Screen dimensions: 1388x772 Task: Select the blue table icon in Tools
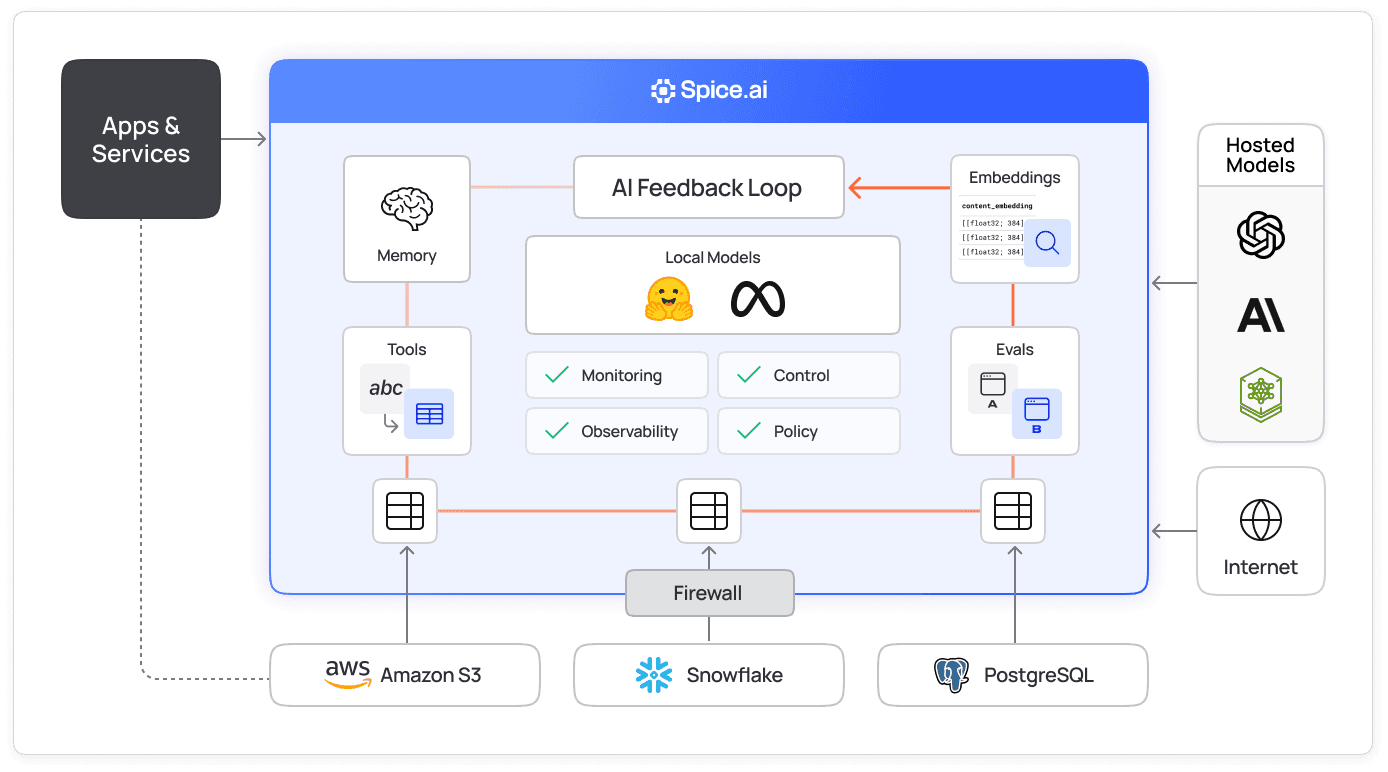point(429,414)
